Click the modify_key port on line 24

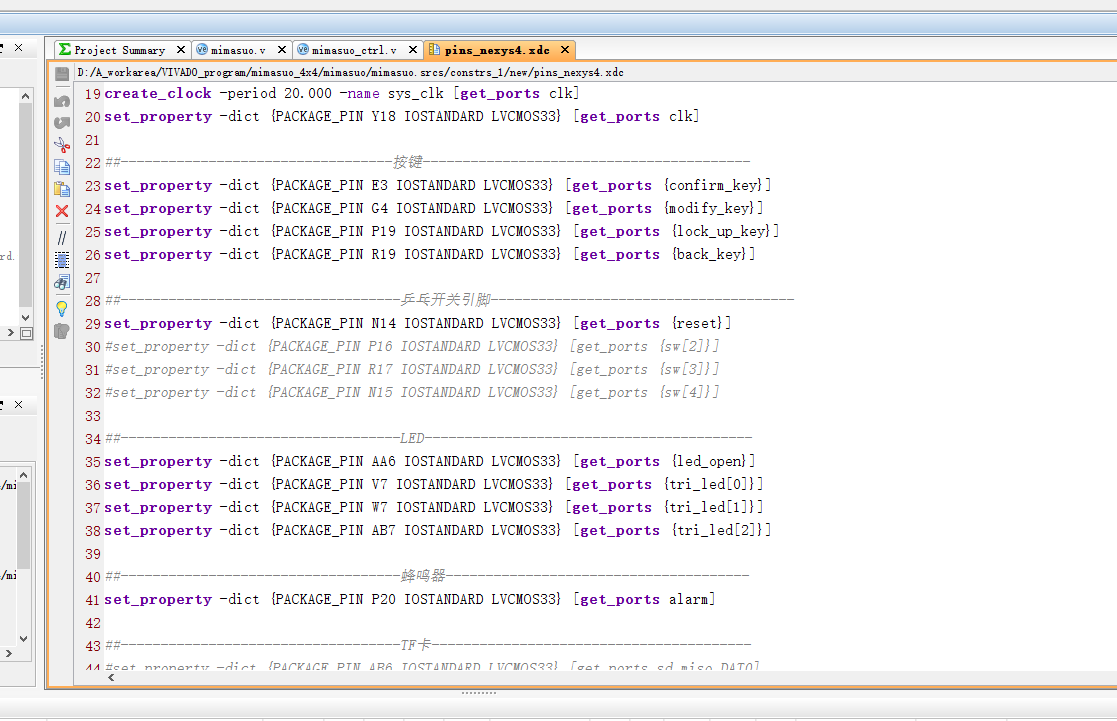tap(710, 208)
